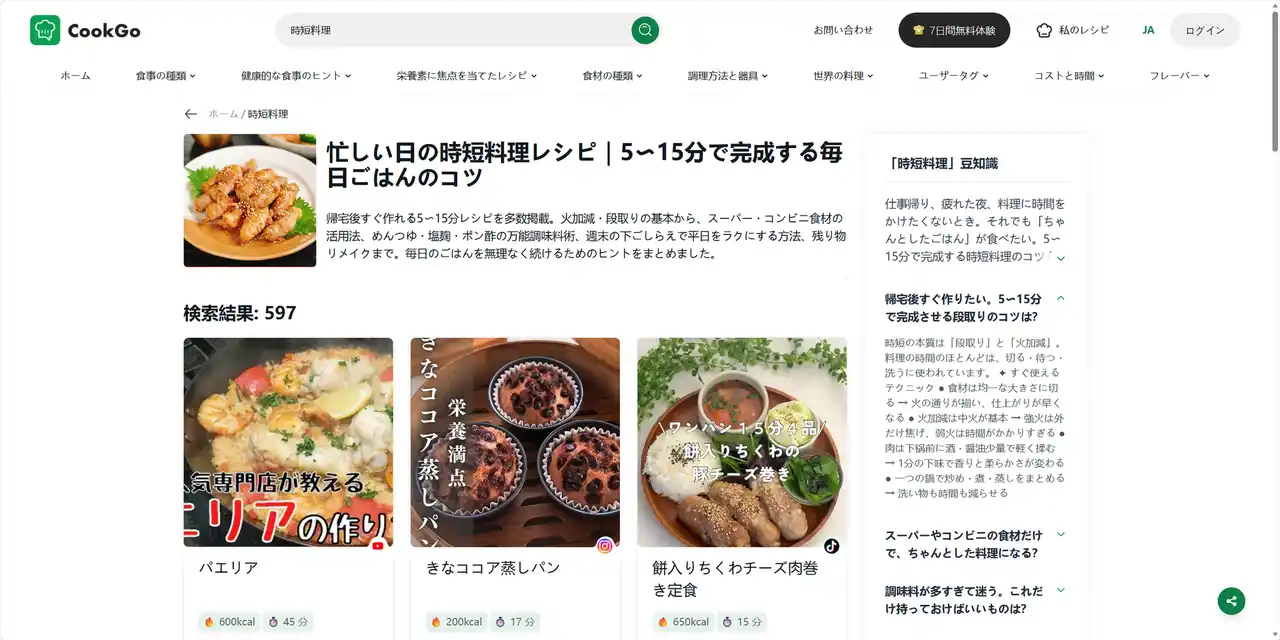Click the chef hat icon beside 私のレシピ
1280x640 pixels.
point(1045,30)
